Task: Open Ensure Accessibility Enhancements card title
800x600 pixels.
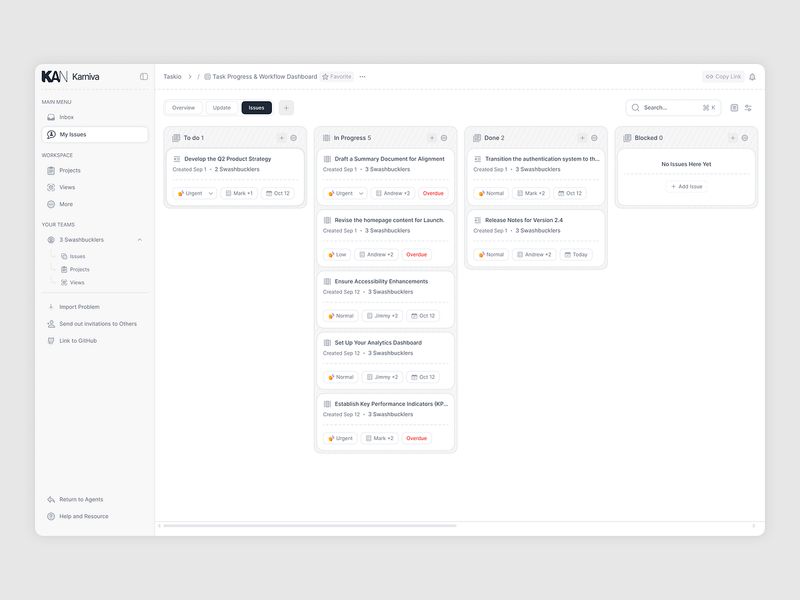Action: pyautogui.click(x=381, y=282)
